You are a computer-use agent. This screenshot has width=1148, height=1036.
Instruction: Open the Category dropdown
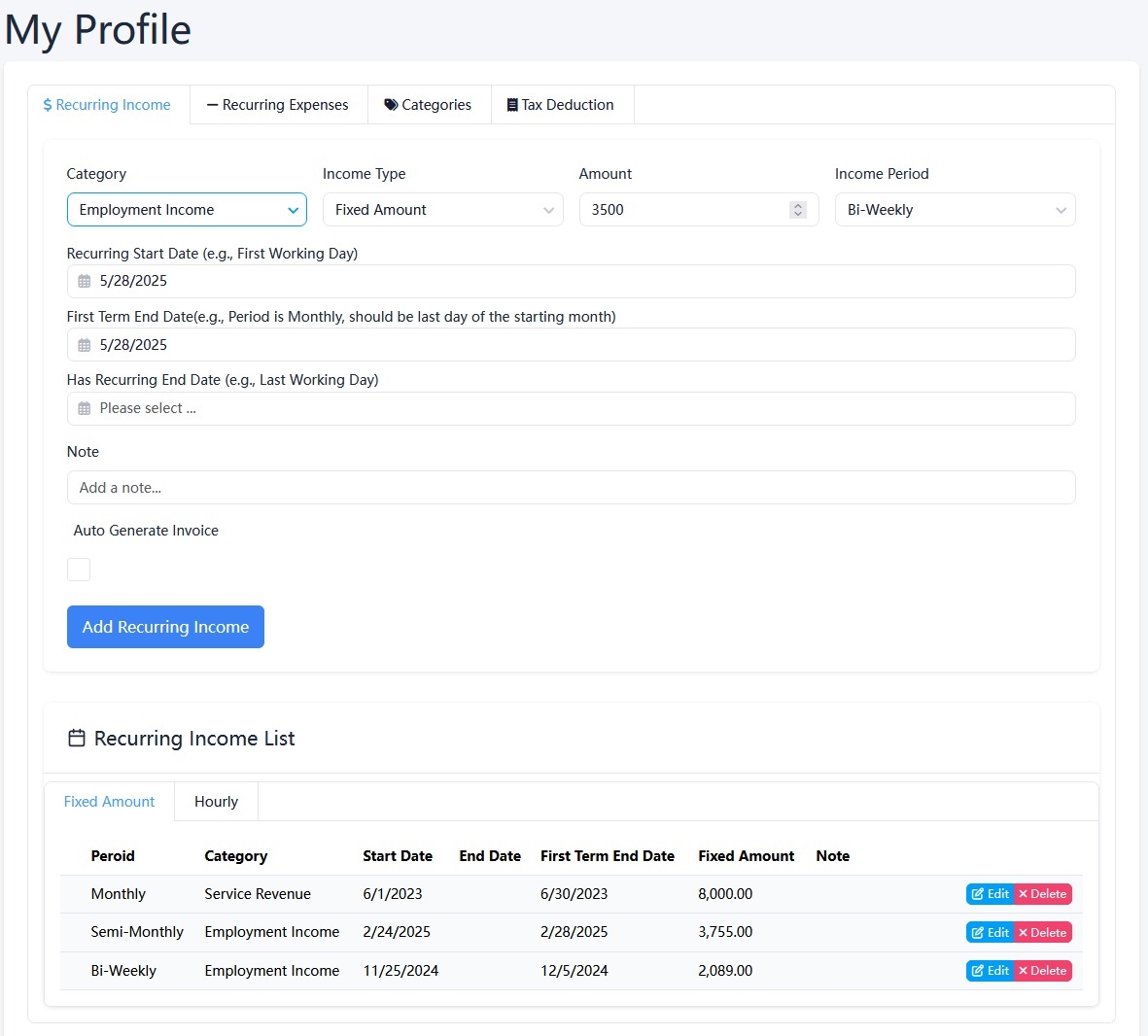[x=186, y=209]
